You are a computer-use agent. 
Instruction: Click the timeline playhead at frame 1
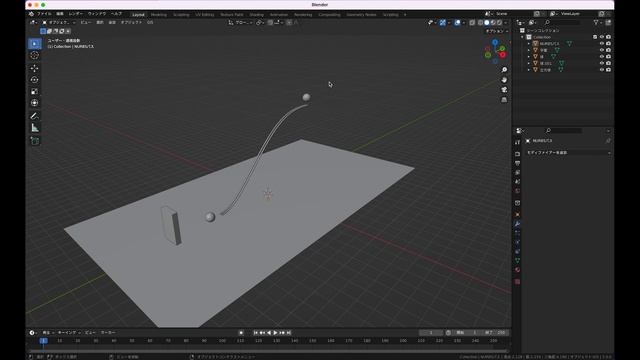tap(43, 340)
